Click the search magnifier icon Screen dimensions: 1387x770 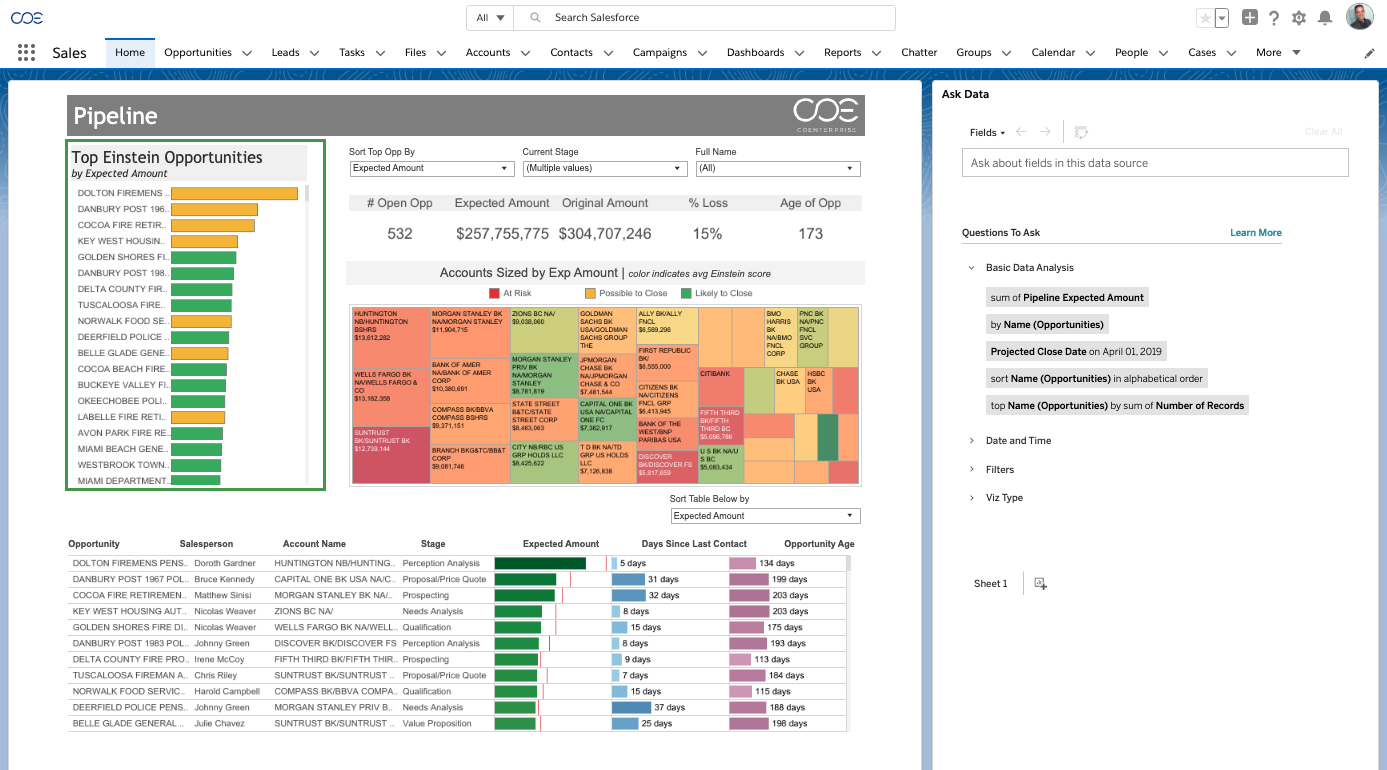(x=535, y=18)
